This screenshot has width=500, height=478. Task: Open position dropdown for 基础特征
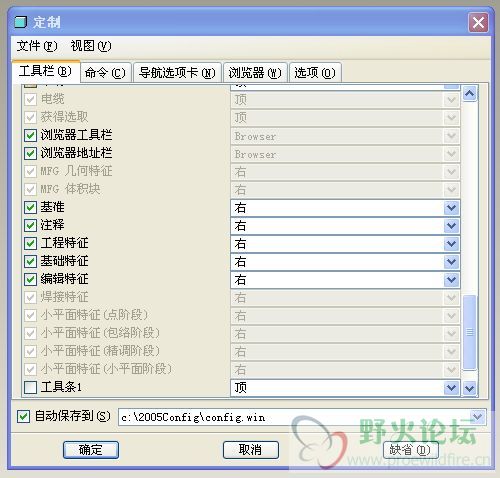(x=451, y=262)
